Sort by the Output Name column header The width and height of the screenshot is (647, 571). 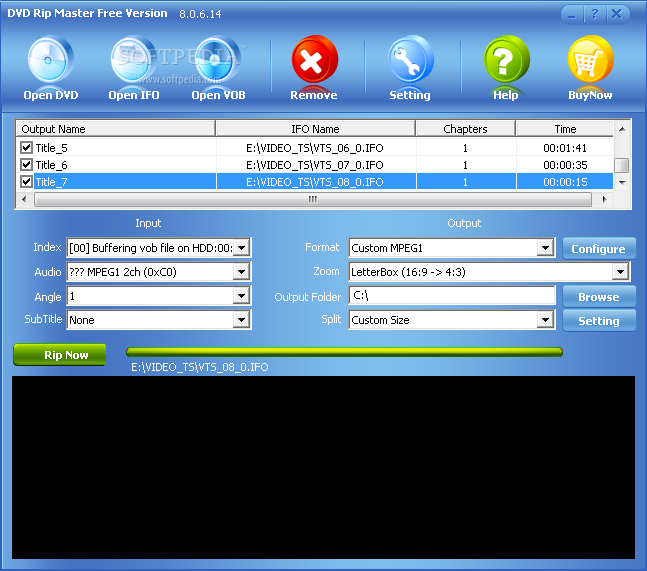tap(116, 129)
